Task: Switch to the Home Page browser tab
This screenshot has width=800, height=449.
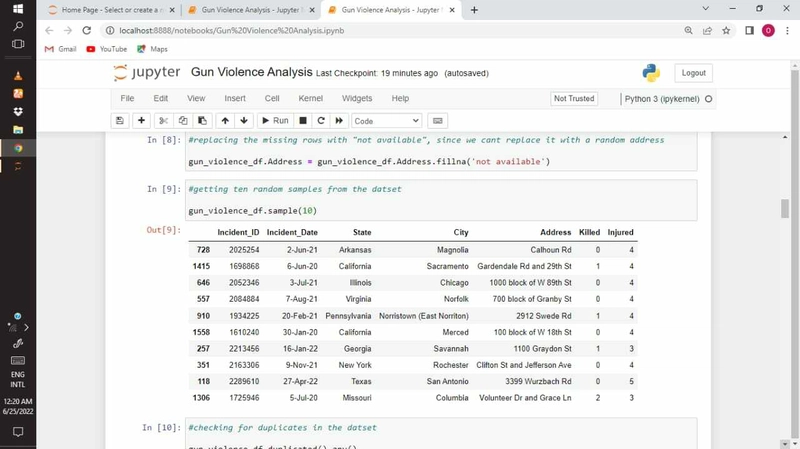Action: (x=110, y=10)
